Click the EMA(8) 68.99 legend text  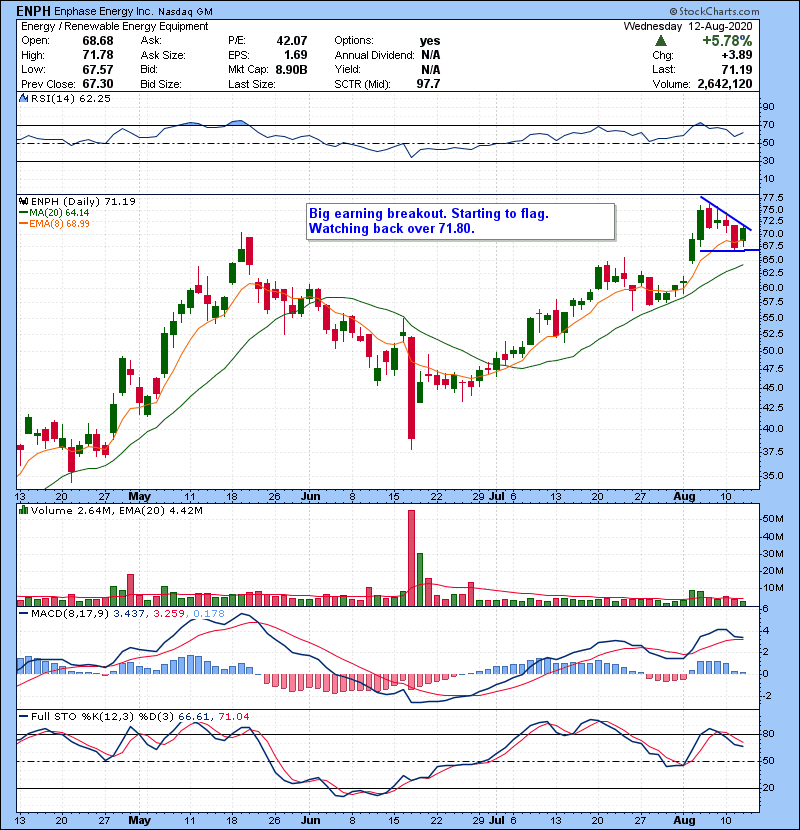(x=59, y=223)
